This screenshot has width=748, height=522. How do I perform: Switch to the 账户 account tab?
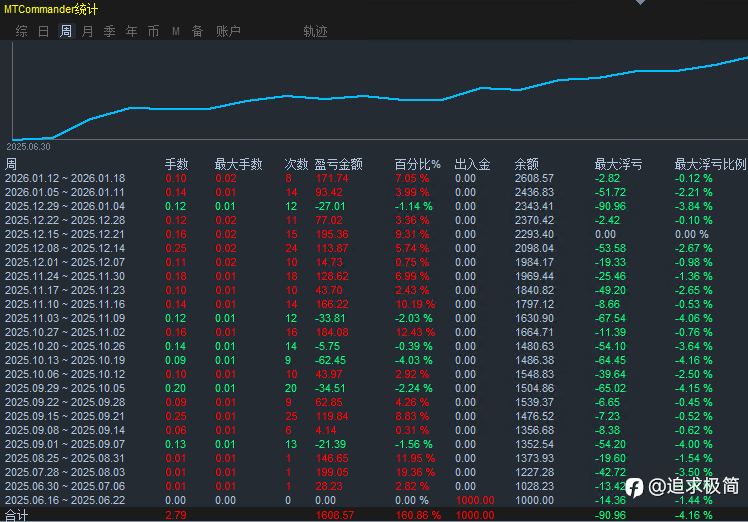click(228, 31)
